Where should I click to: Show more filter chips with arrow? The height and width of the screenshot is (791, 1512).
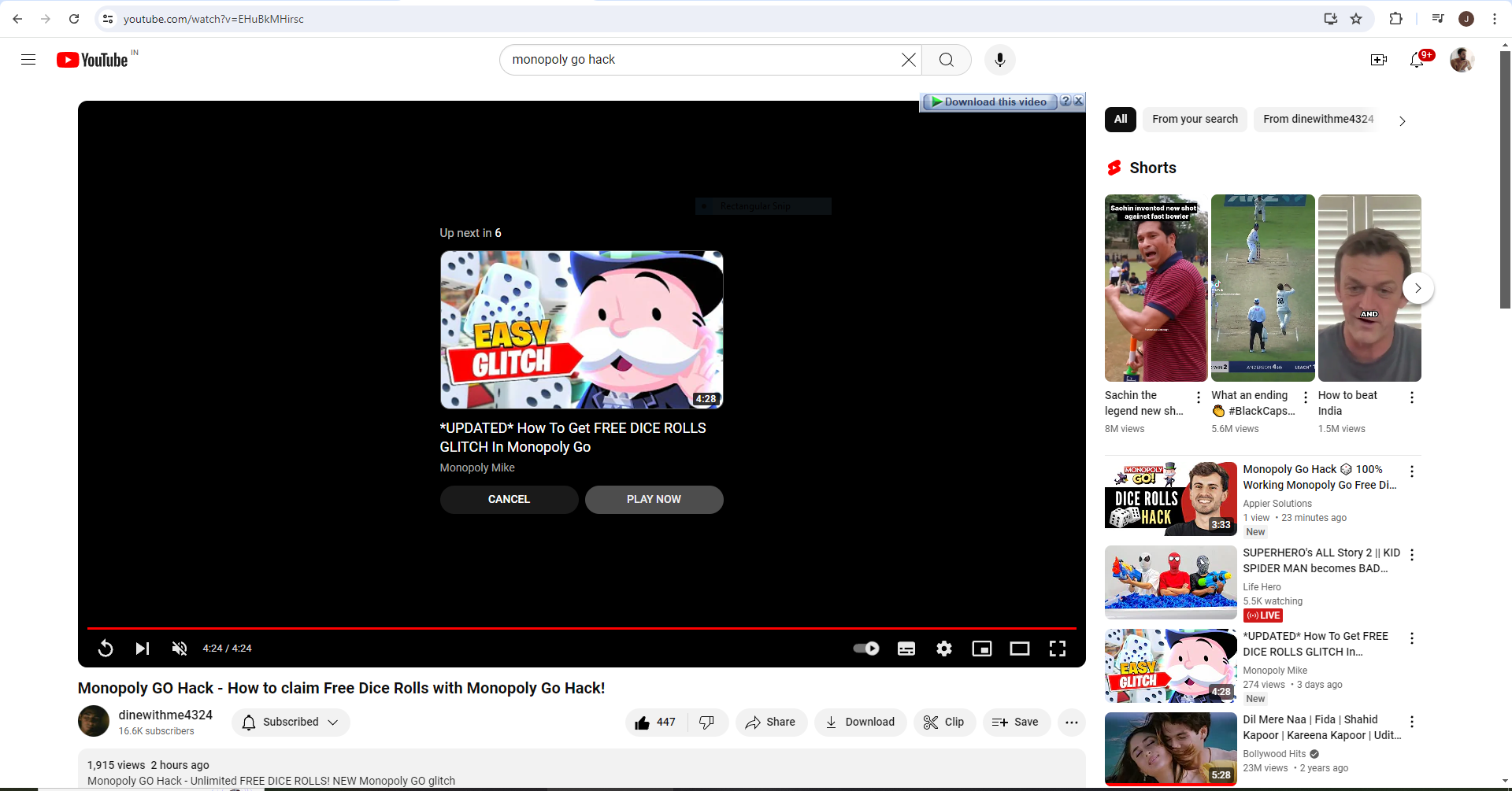[1402, 120]
